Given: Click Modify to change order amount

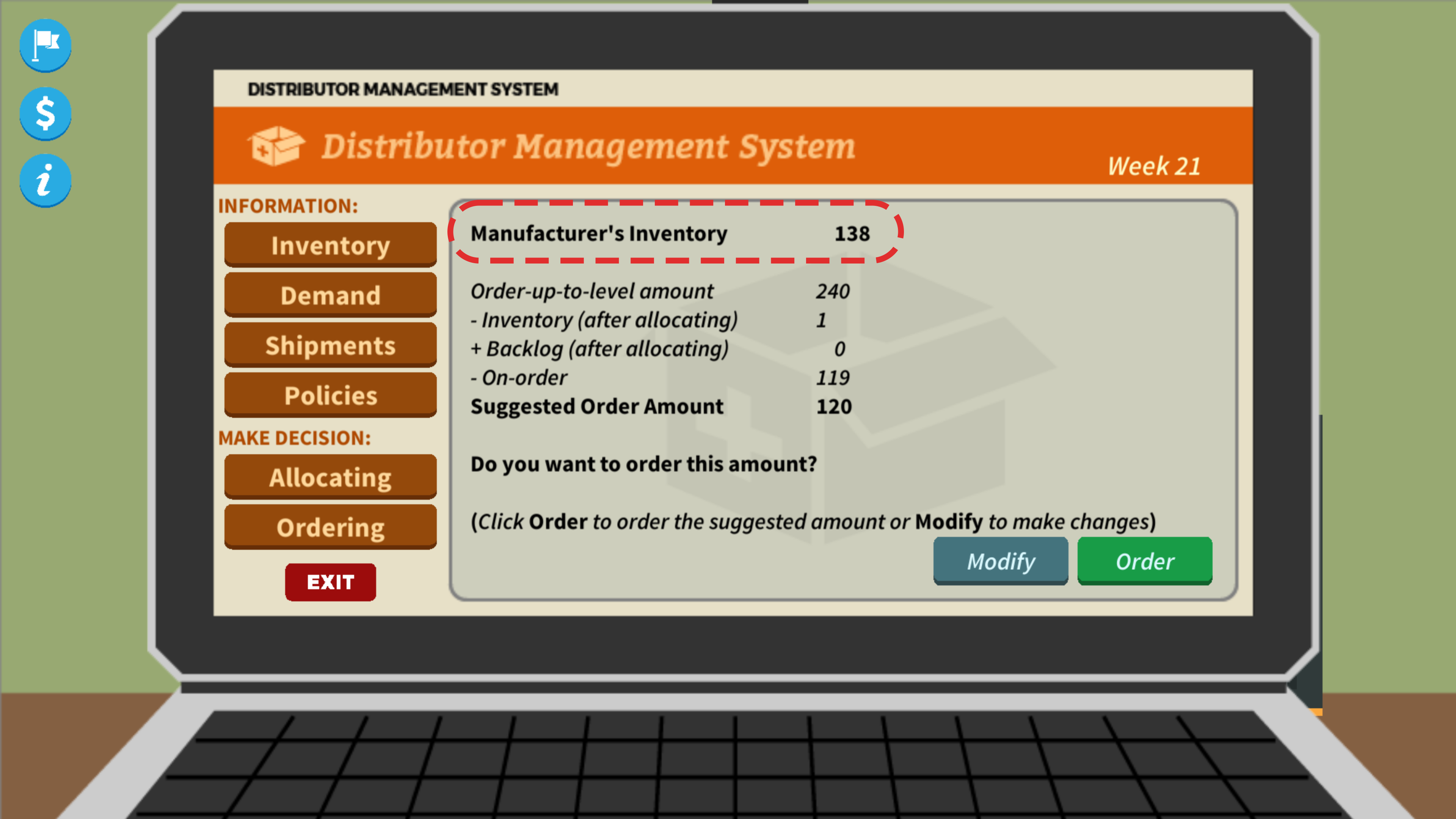Looking at the screenshot, I should click(1001, 561).
